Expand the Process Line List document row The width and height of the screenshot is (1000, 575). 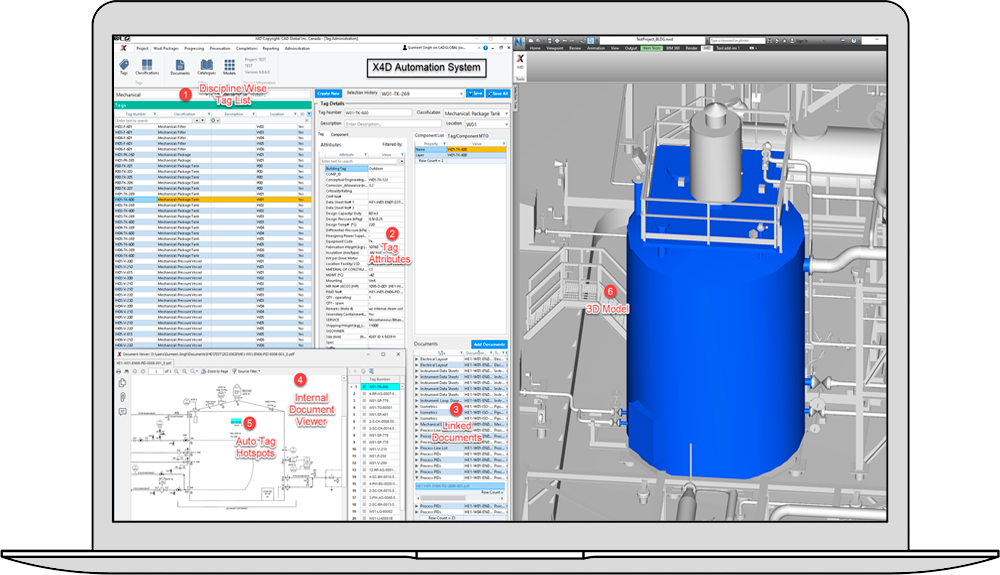coord(416,448)
